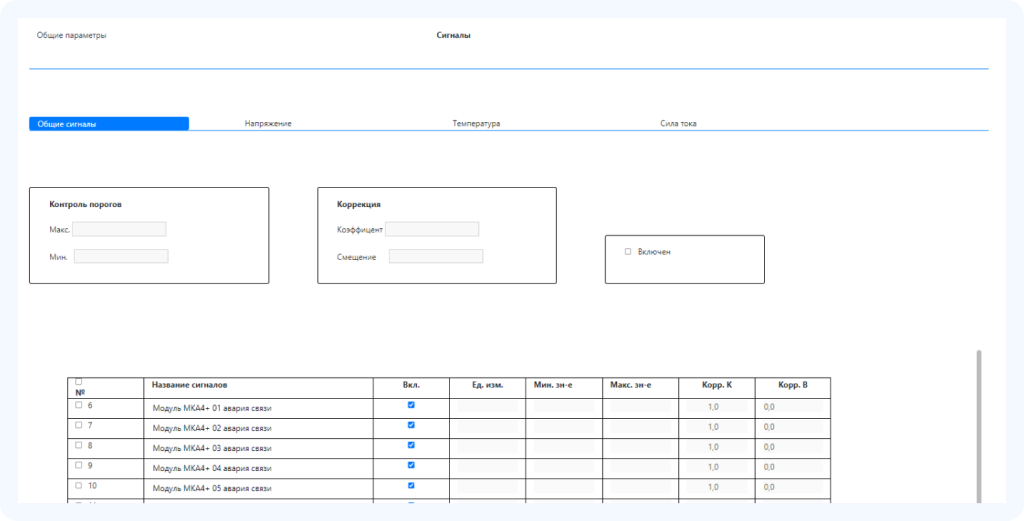Image resolution: width=1024 pixels, height=521 pixels.
Task: Click Мин. зн-е field in row 8
Action: coord(564,447)
